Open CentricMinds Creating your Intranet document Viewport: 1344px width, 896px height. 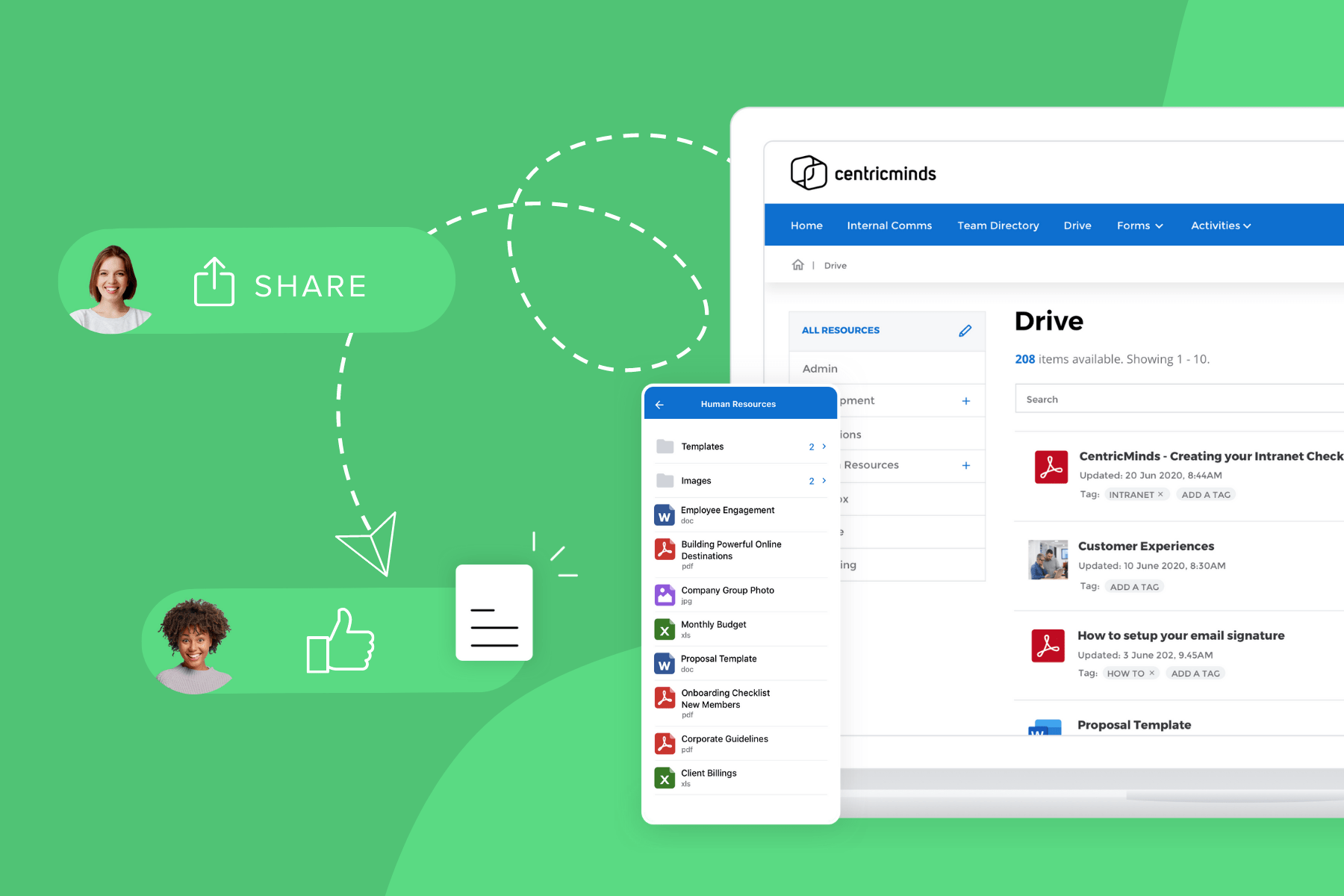point(1211,456)
